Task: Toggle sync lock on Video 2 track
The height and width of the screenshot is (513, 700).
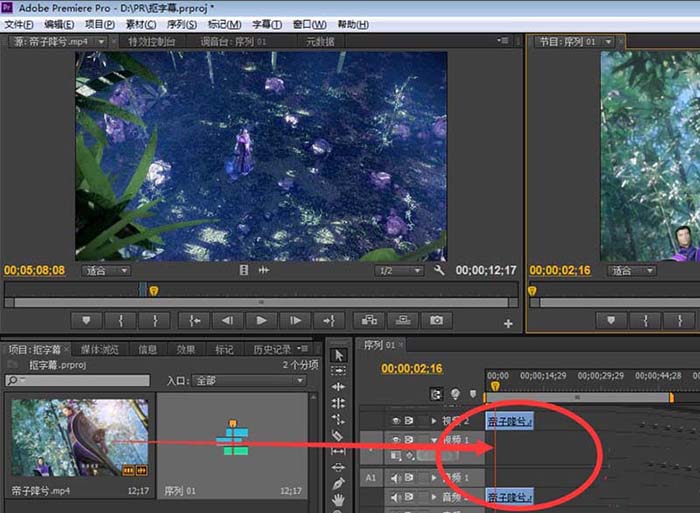Action: point(408,421)
